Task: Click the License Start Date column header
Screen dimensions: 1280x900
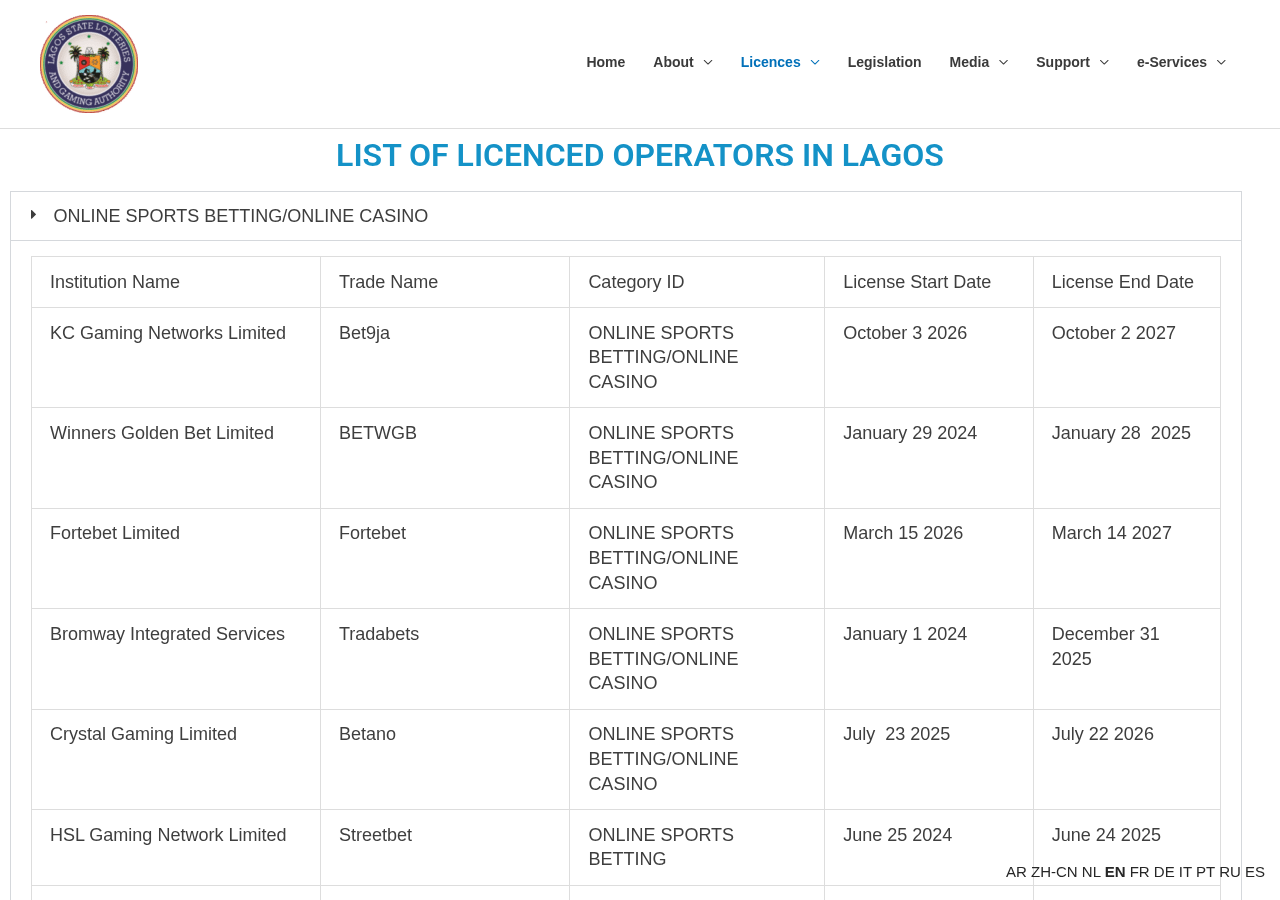Action: [929, 282]
